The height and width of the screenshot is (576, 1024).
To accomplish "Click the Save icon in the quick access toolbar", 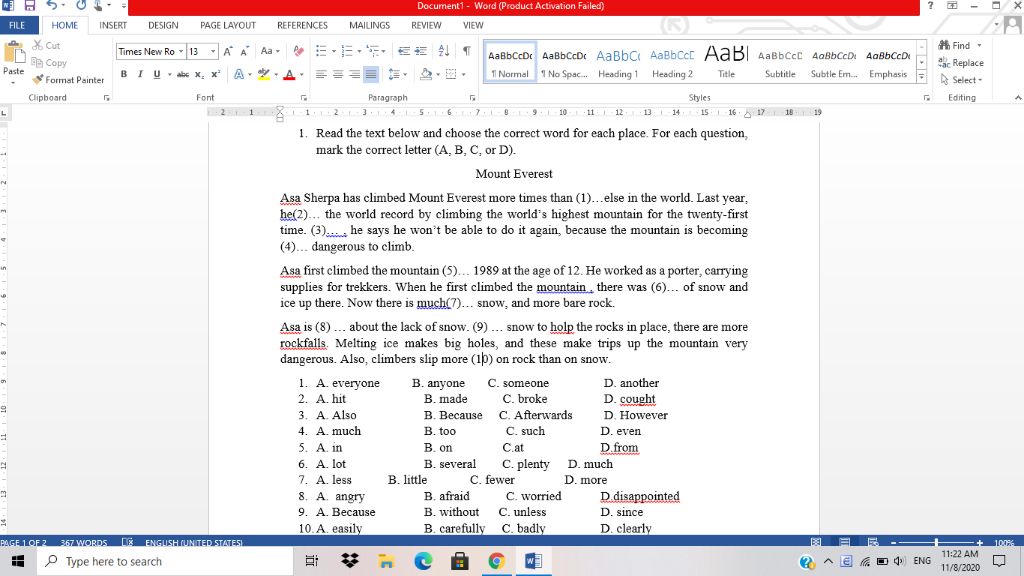I will click(29, 5).
